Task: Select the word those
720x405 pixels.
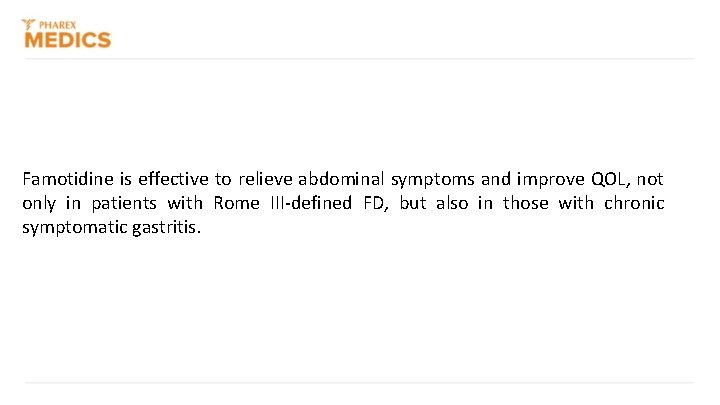Action: point(526,202)
